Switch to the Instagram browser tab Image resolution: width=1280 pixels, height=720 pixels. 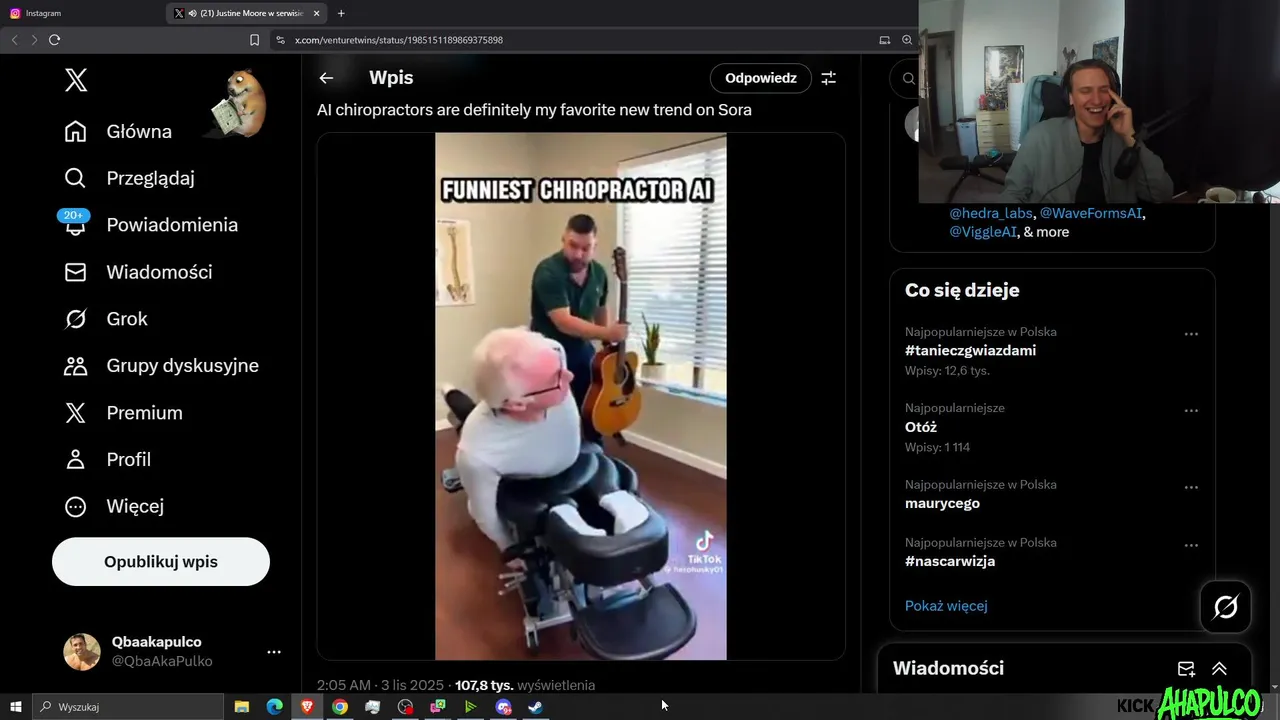(82, 13)
